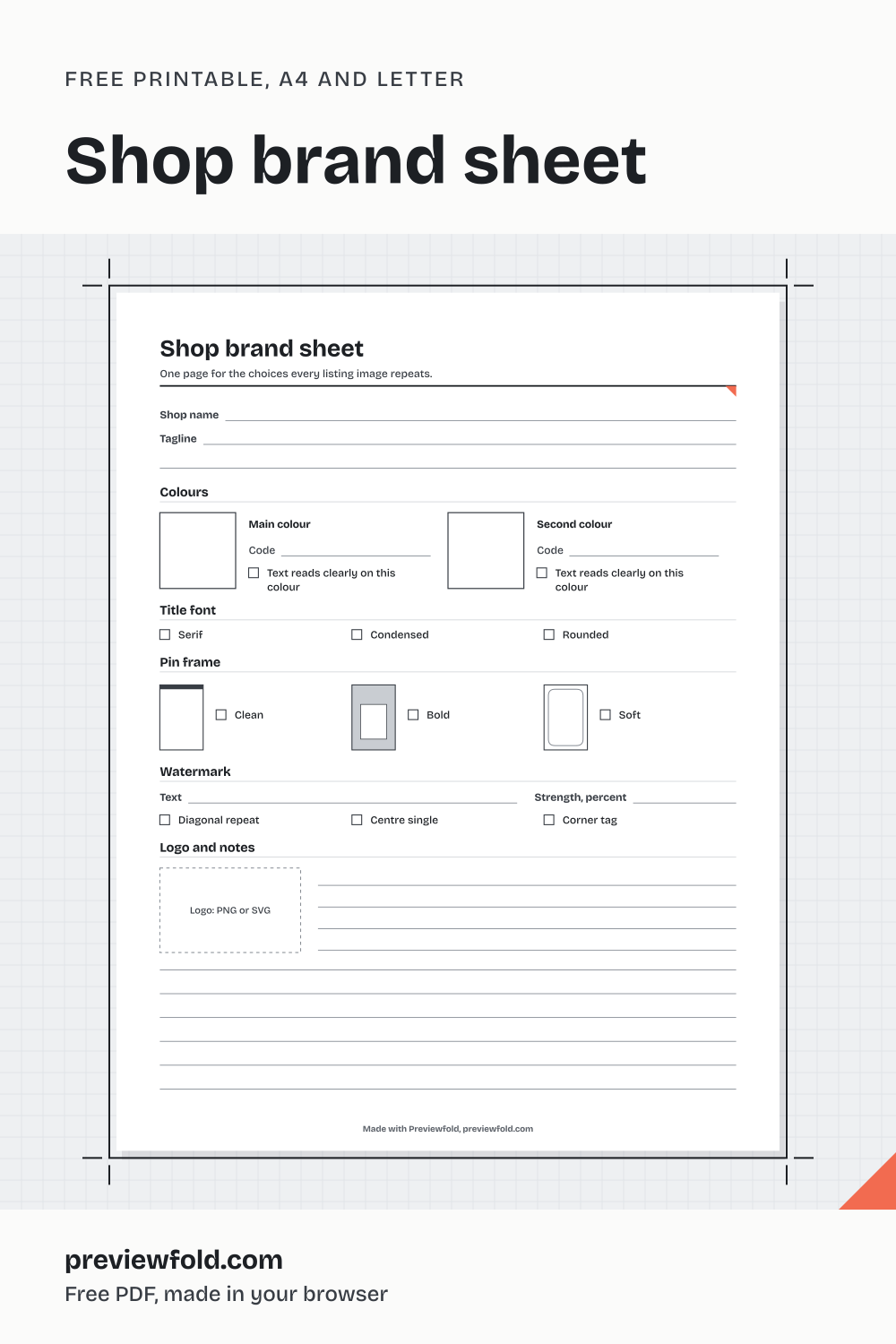The height and width of the screenshot is (1344, 896).
Task: Check the Corner tag watermark option
Action: coord(549,820)
